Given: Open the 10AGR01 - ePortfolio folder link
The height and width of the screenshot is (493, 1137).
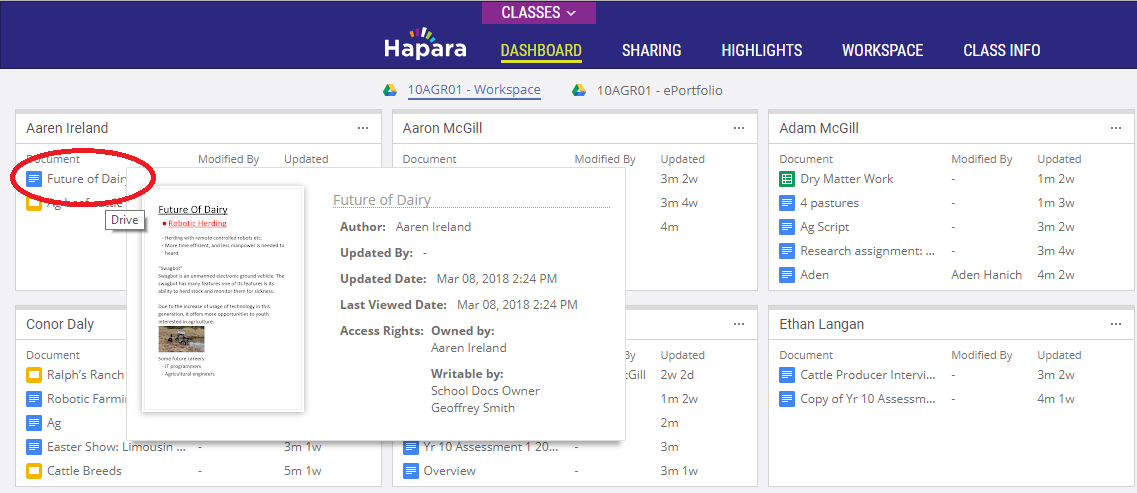Looking at the screenshot, I should (659, 91).
